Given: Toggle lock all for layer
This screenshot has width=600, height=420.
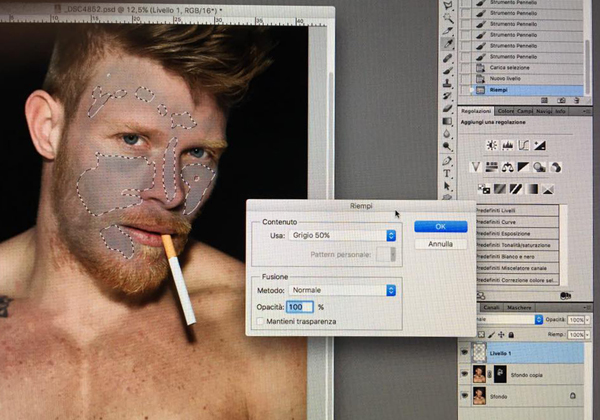Looking at the screenshot, I should coord(511,335).
